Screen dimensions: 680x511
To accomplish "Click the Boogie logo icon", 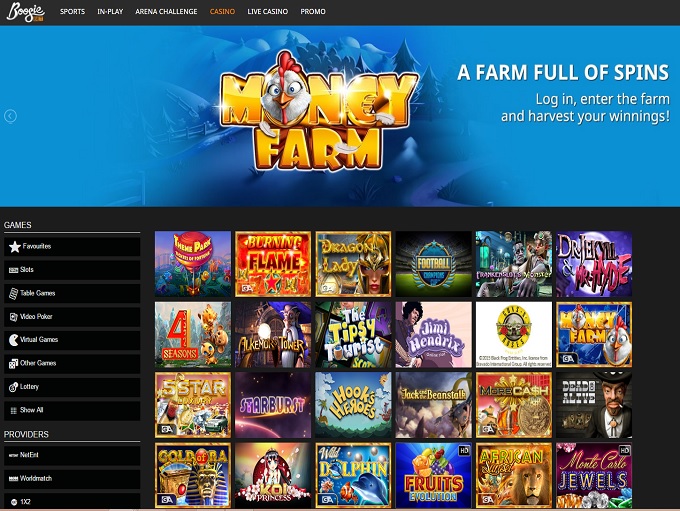I will click(26, 12).
